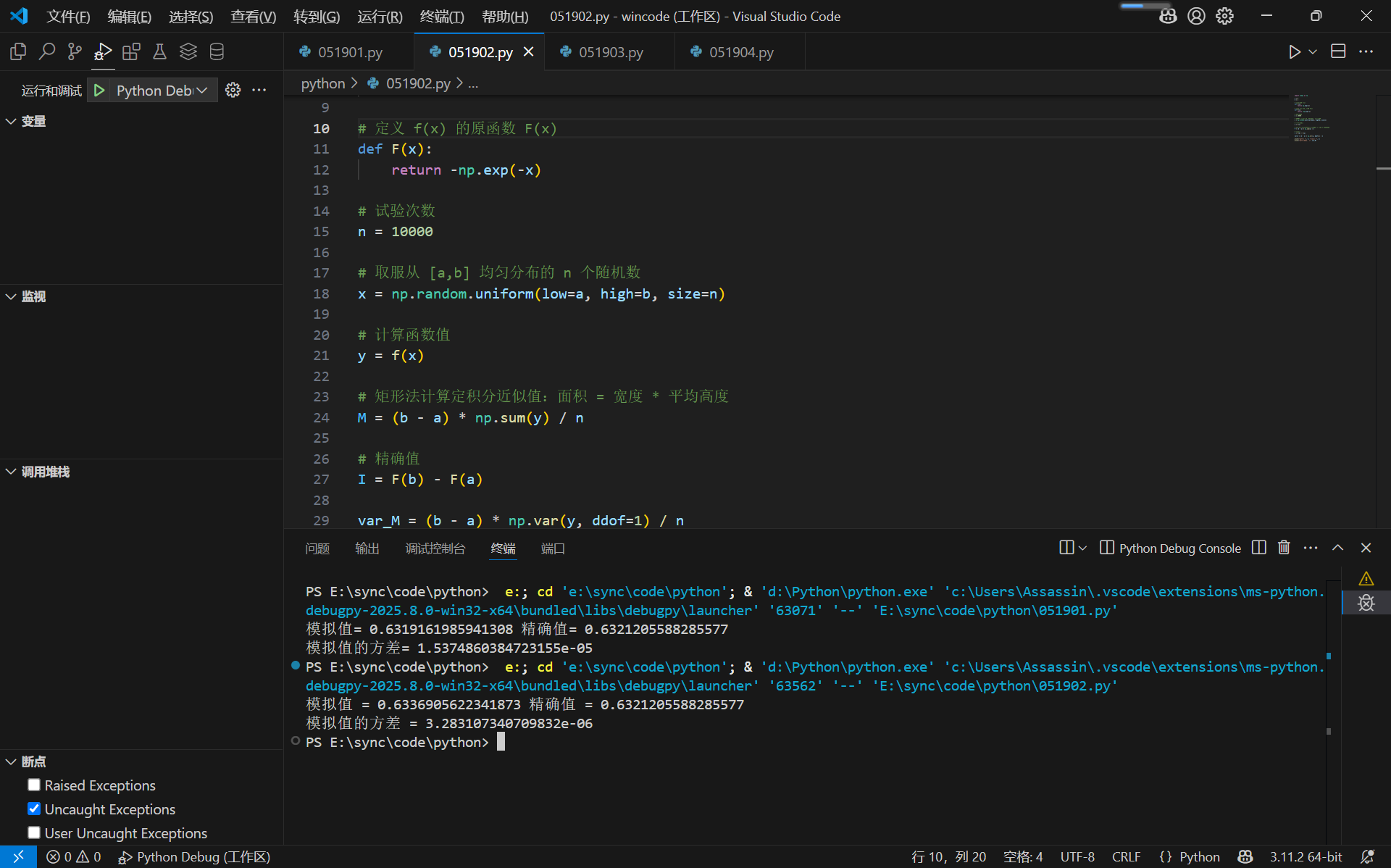
Task: Open the Source Control view icon
Action: click(x=75, y=51)
